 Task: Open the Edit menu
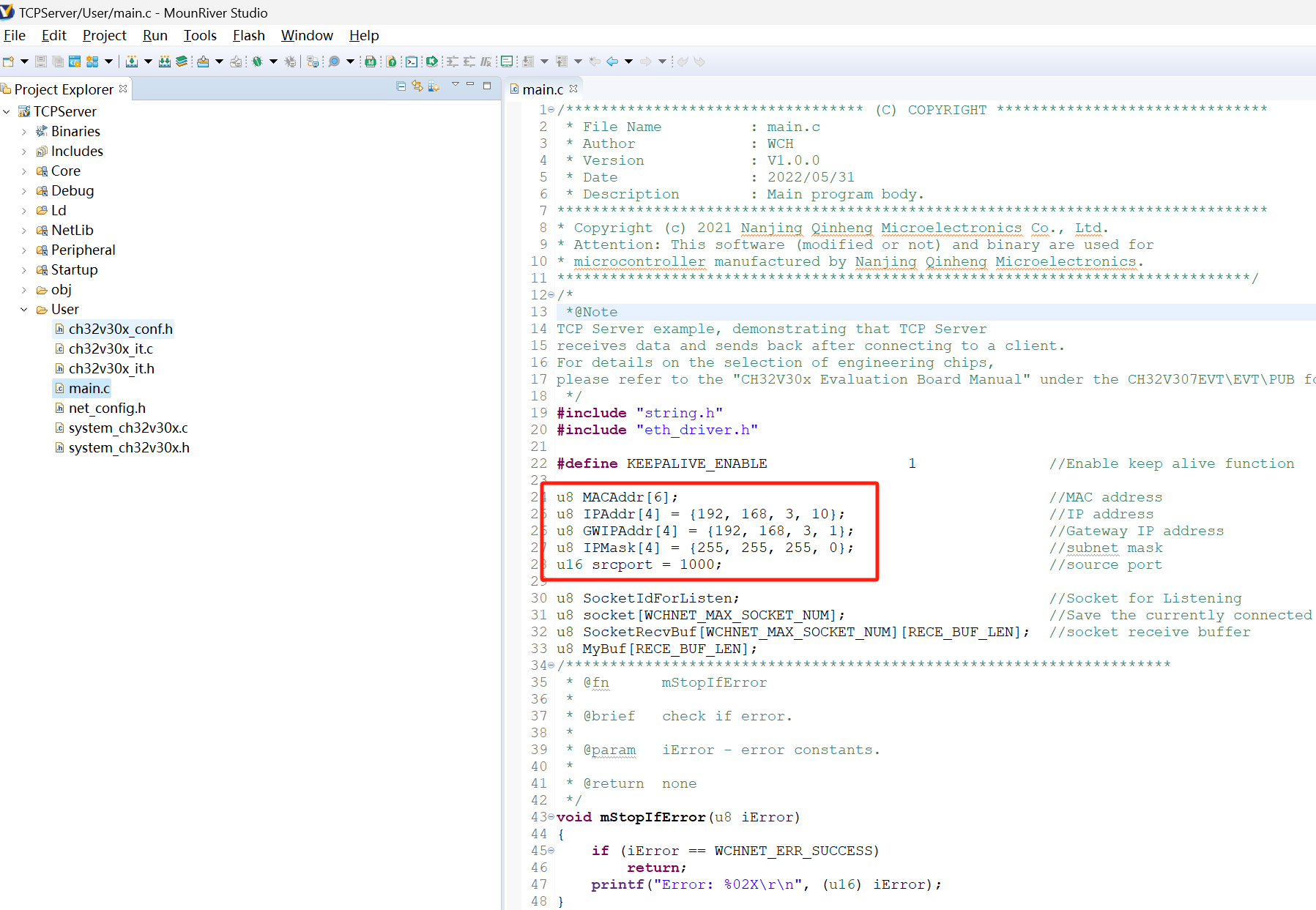click(x=53, y=35)
